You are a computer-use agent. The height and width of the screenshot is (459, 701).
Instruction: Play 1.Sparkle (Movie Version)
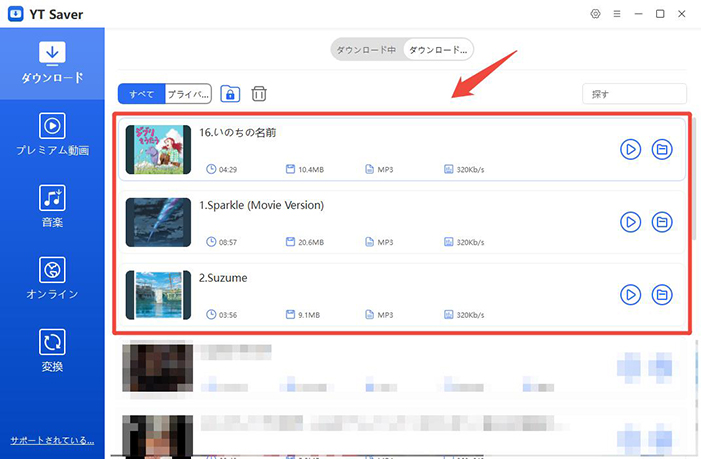[x=630, y=222]
